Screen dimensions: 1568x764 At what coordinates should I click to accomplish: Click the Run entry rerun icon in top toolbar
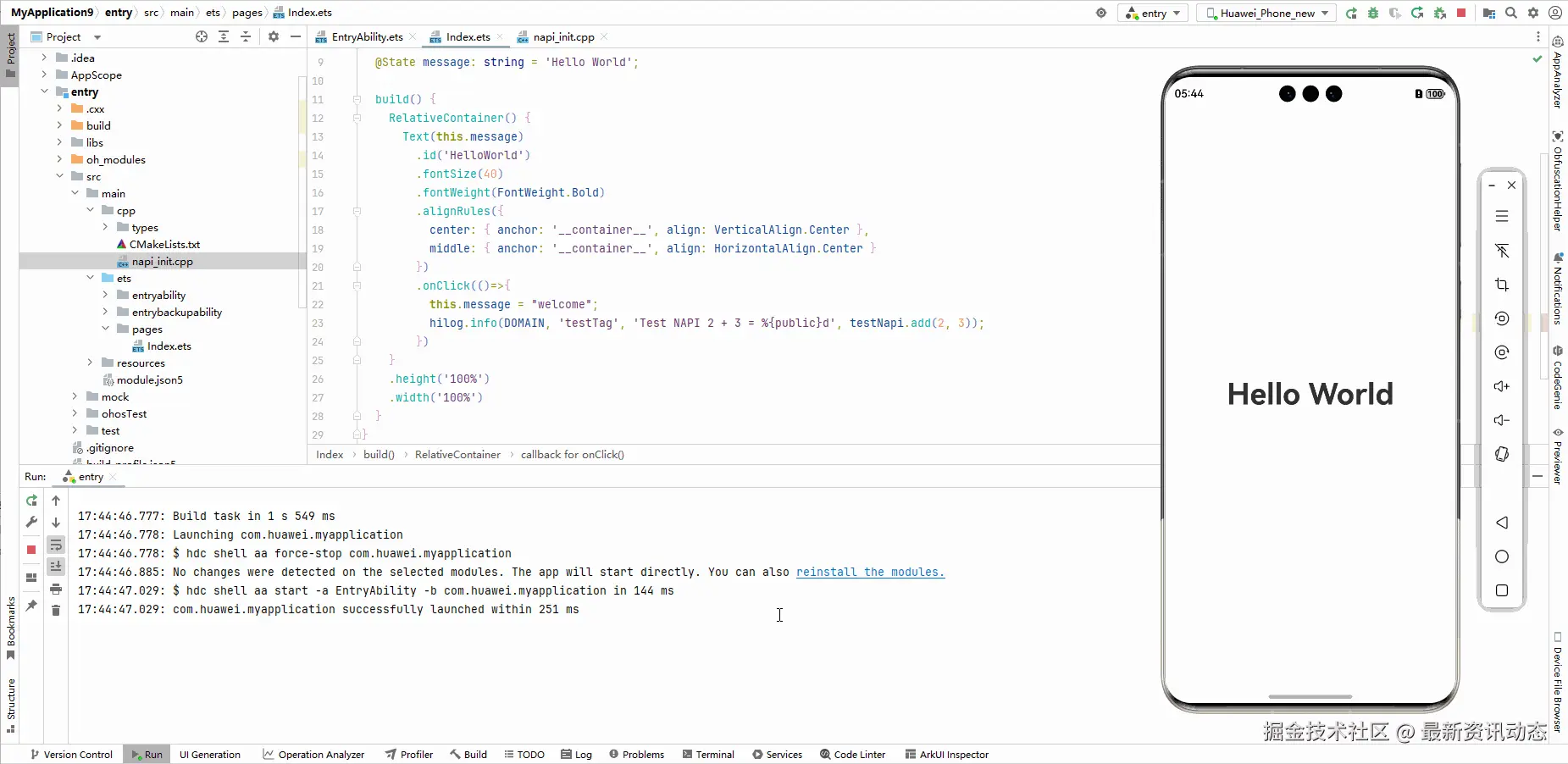1351,13
